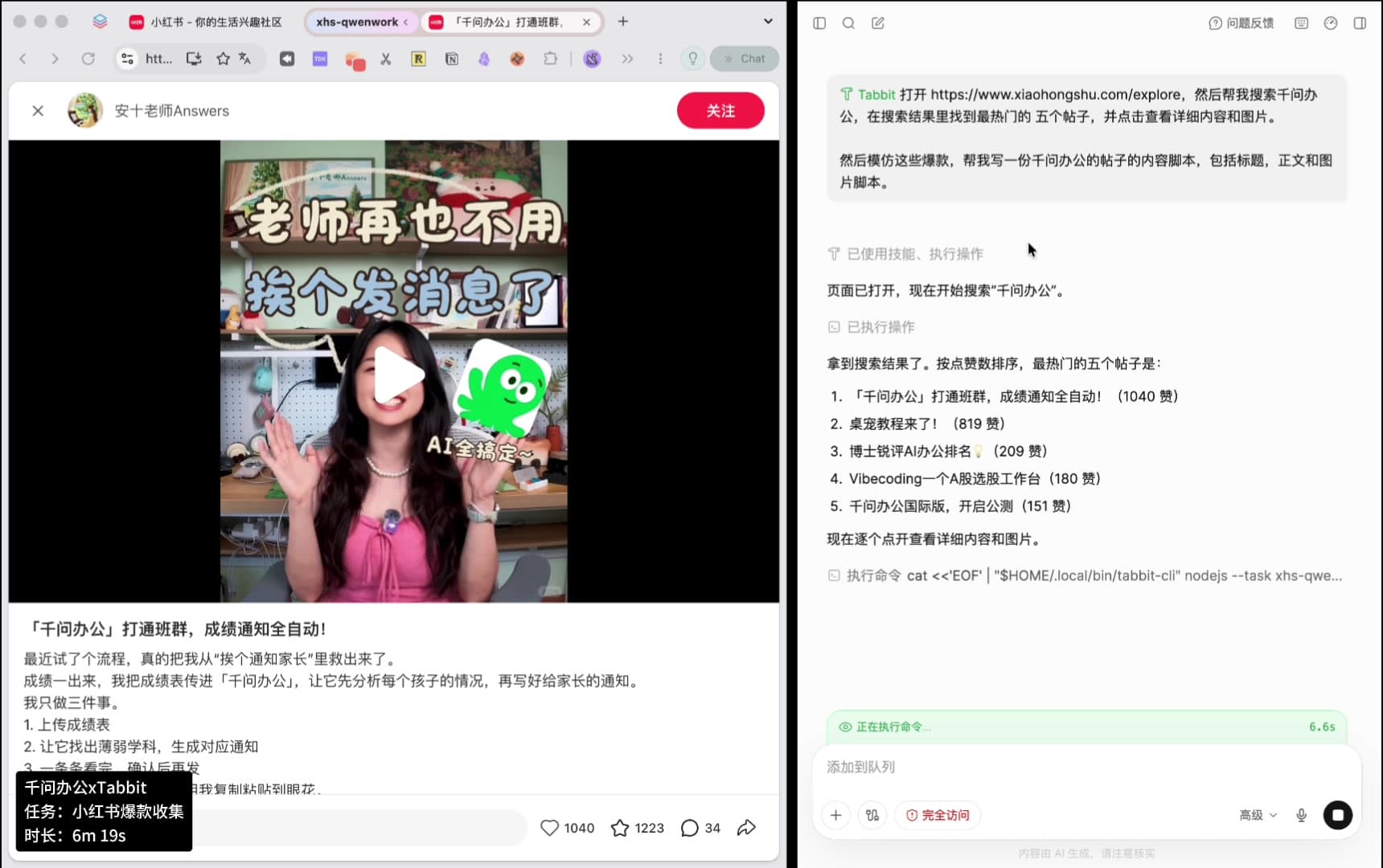The image size is (1383, 868).
Task: Open the tab list dropdown arrow
Action: [x=768, y=22]
